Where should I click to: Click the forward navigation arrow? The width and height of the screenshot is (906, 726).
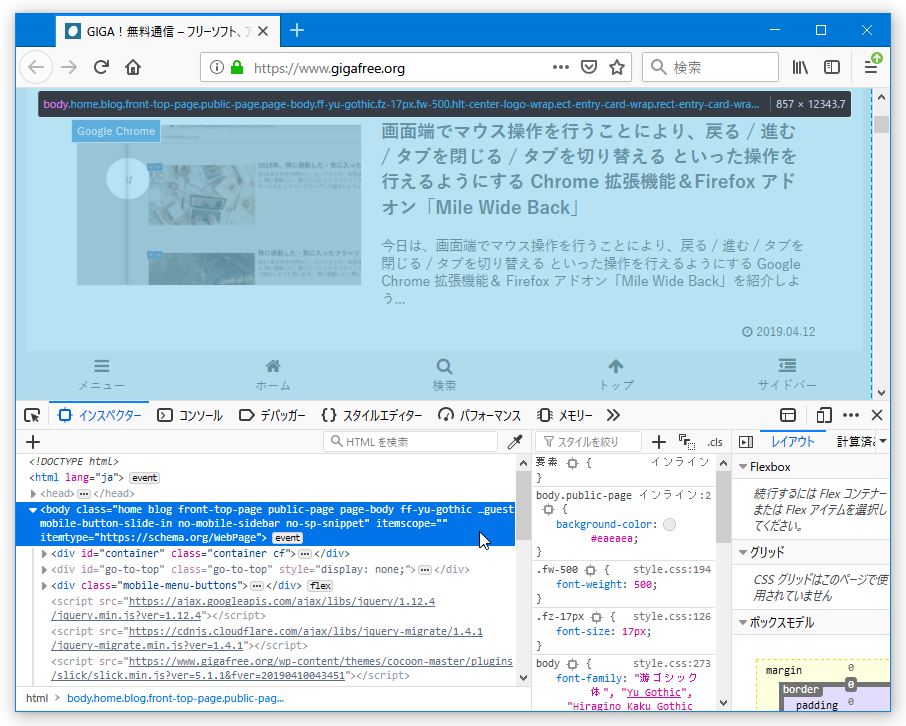point(69,67)
